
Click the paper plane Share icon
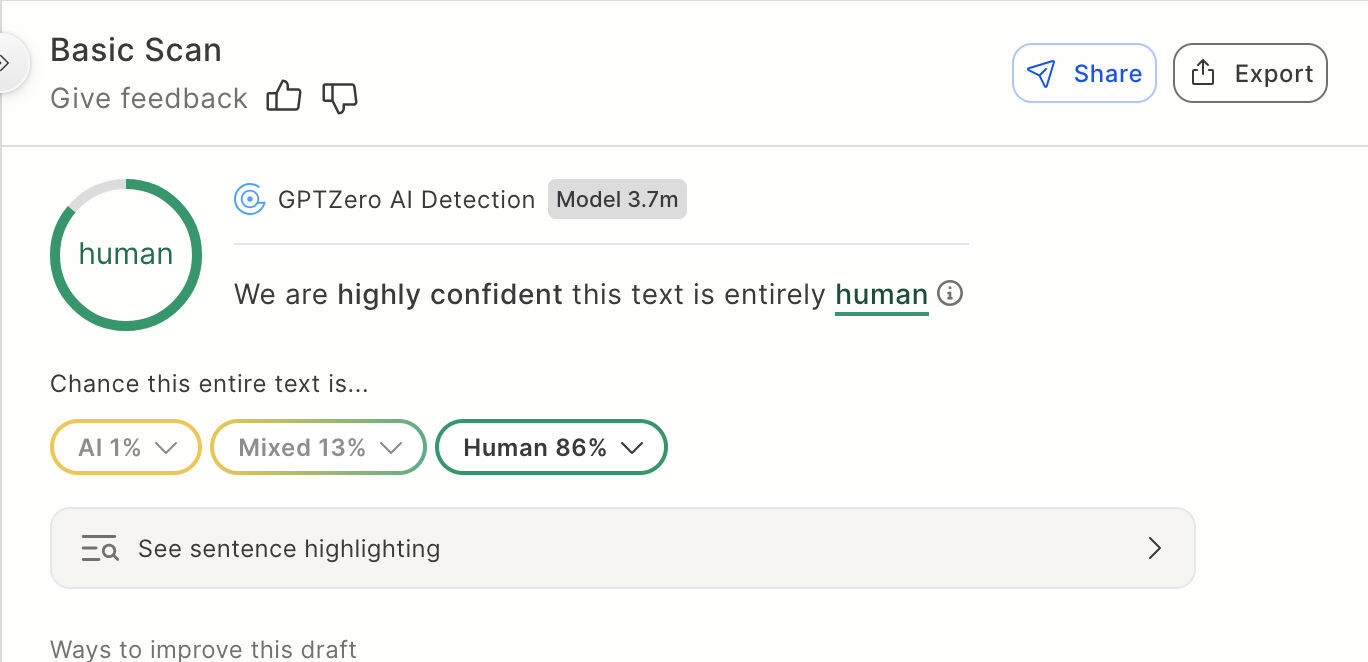[x=1042, y=73]
